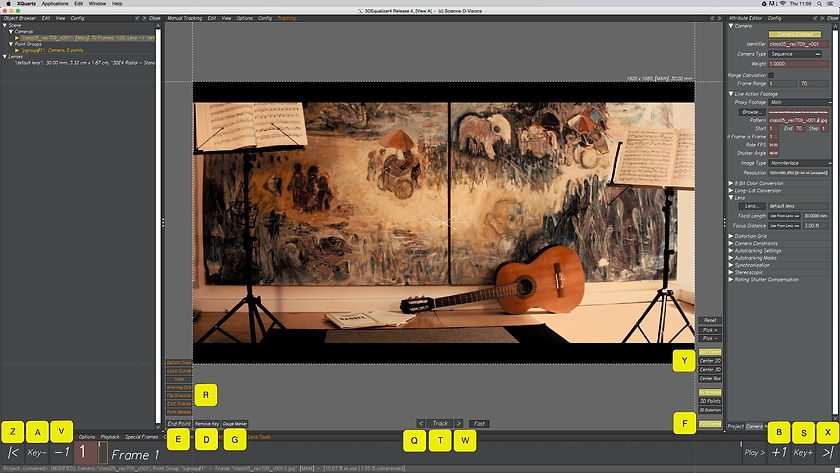The height and width of the screenshot is (473, 840).
Task: Click the Identifier input field
Action: click(798, 44)
